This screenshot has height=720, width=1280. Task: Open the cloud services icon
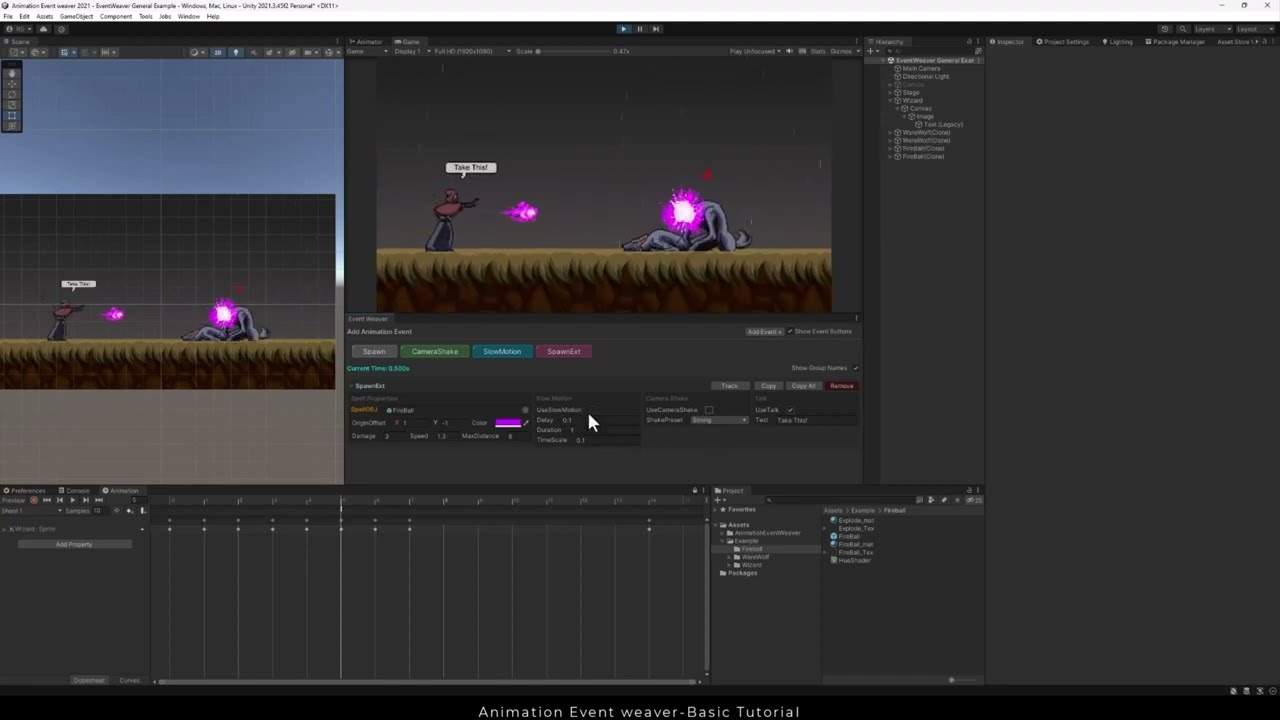pyautogui.click(x=43, y=29)
